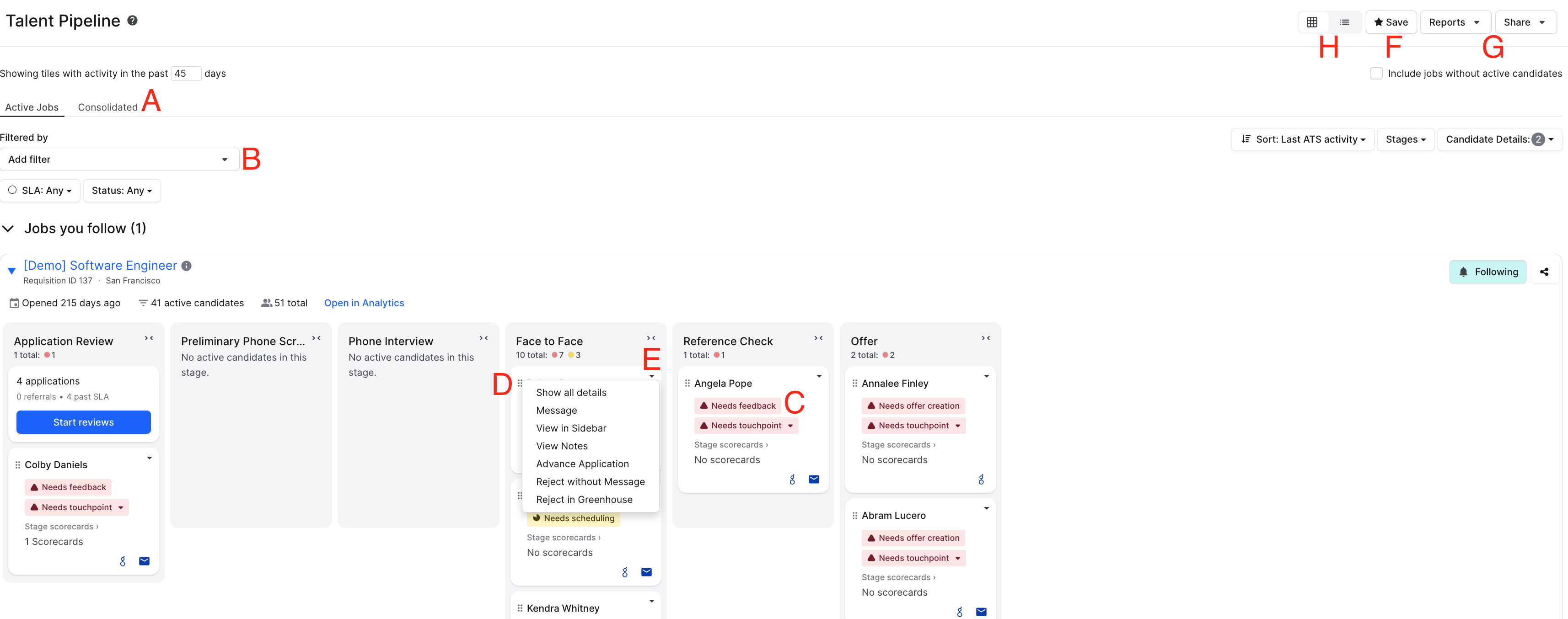Collapse the Phone Interview stage column
This screenshot has width=1568, height=619.
pos(483,338)
